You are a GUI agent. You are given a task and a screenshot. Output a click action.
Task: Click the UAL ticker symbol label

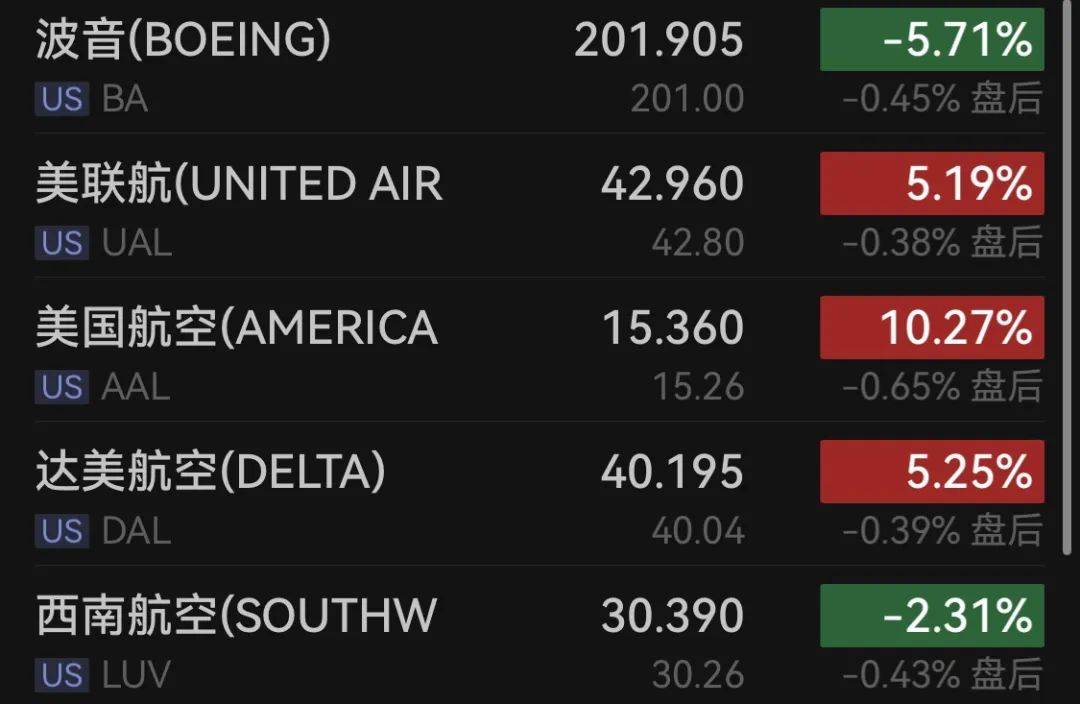[136, 243]
